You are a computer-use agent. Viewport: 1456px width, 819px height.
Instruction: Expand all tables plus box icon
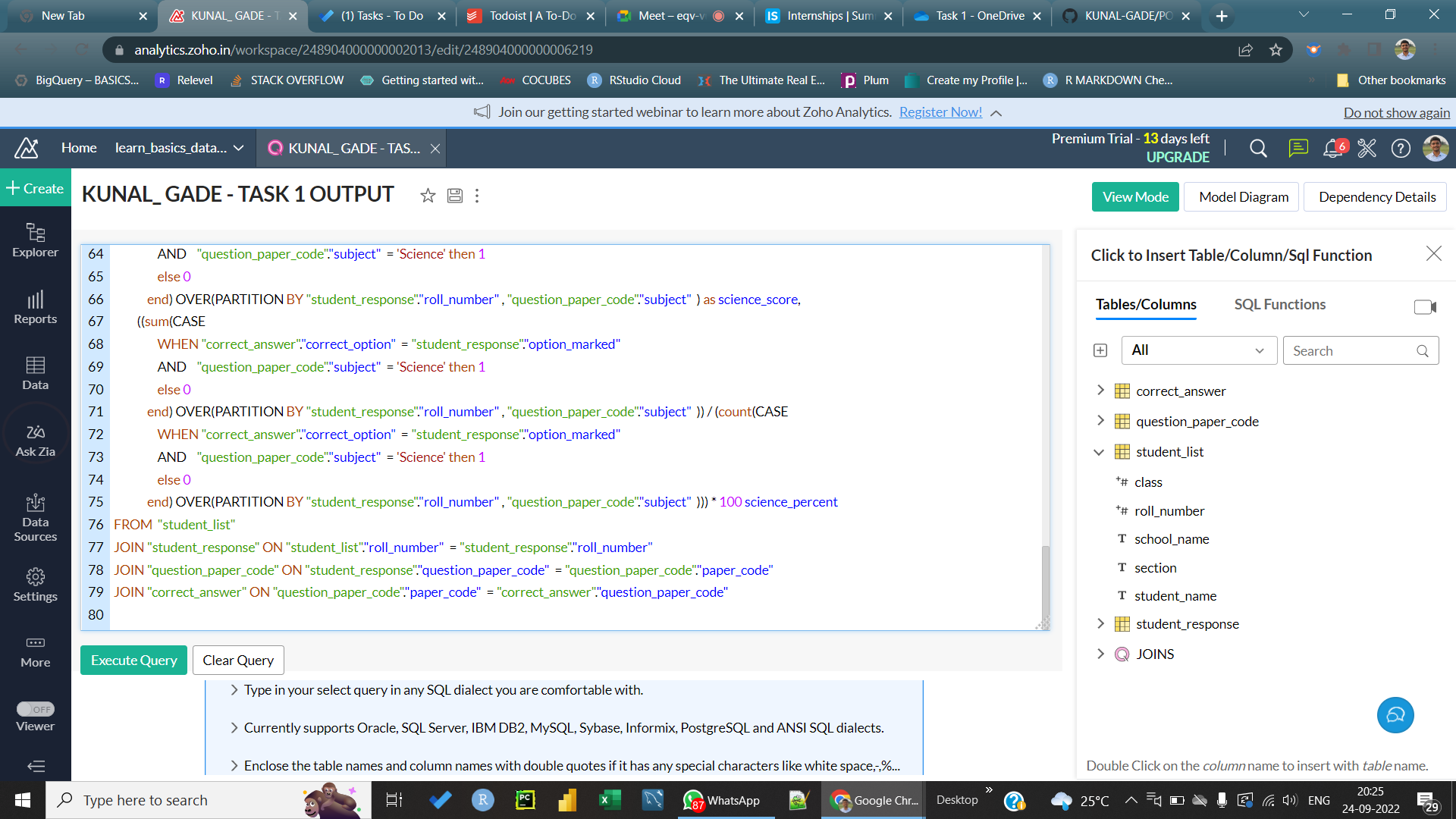(x=1100, y=350)
